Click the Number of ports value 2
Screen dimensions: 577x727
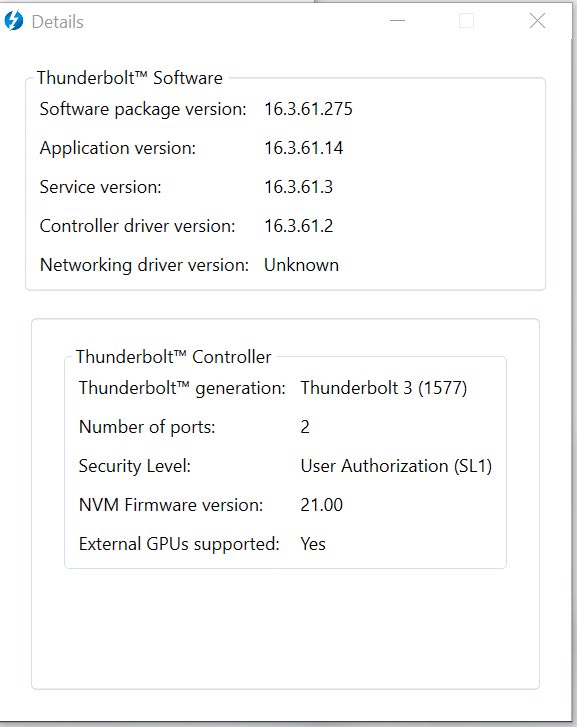[x=305, y=427]
